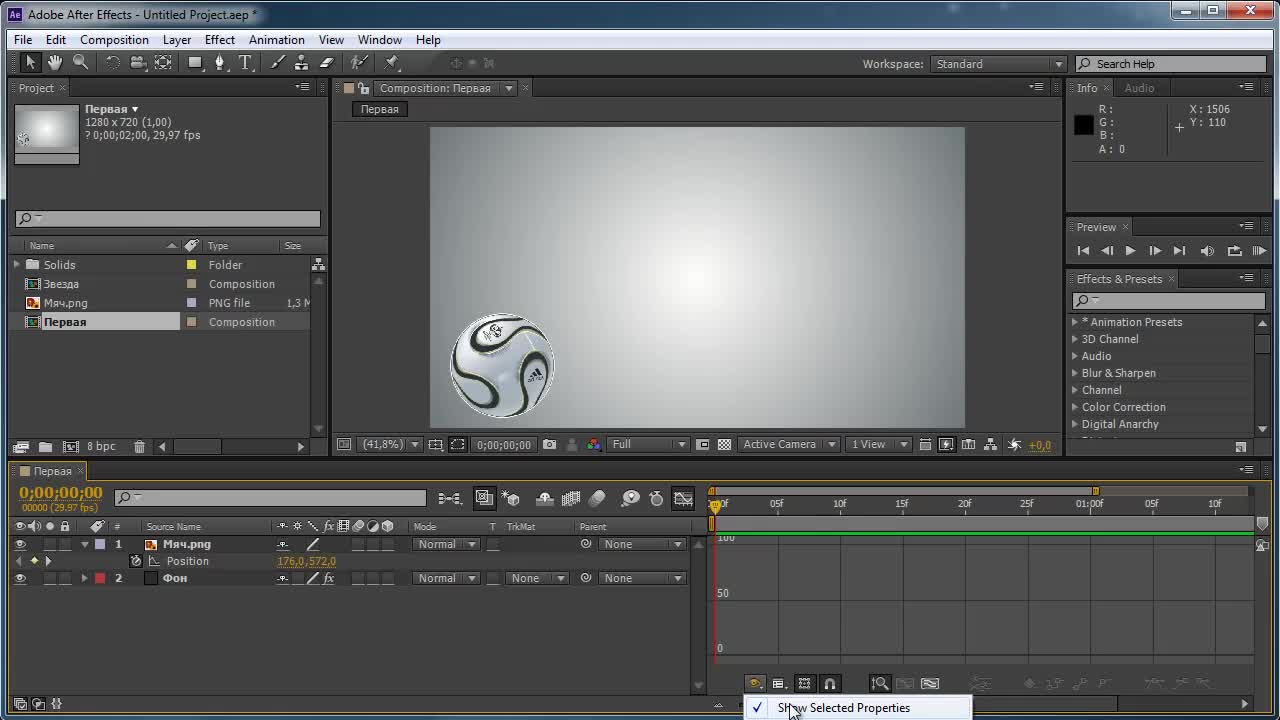This screenshot has height=720, width=1280.
Task: Open Brainstorm lightbulb icon
Action: [x=630, y=498]
